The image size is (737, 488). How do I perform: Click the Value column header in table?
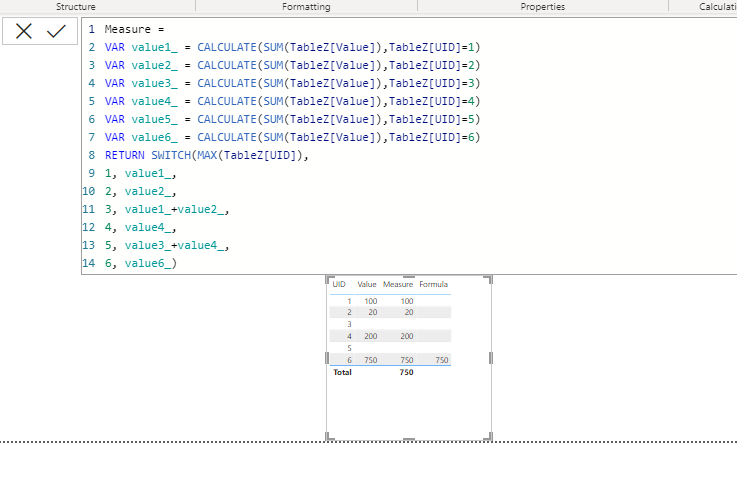367,284
